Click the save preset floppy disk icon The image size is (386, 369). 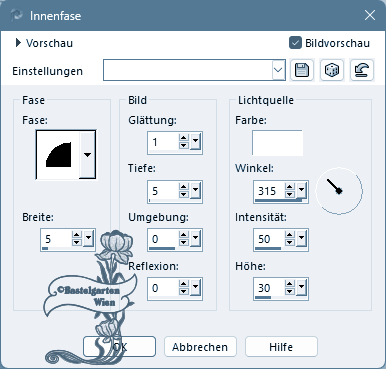pos(302,70)
